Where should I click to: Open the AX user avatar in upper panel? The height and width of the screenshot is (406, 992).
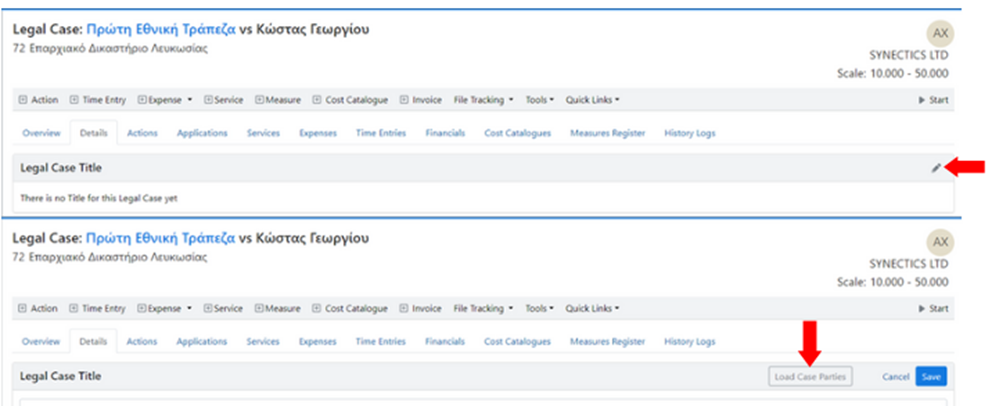click(939, 31)
